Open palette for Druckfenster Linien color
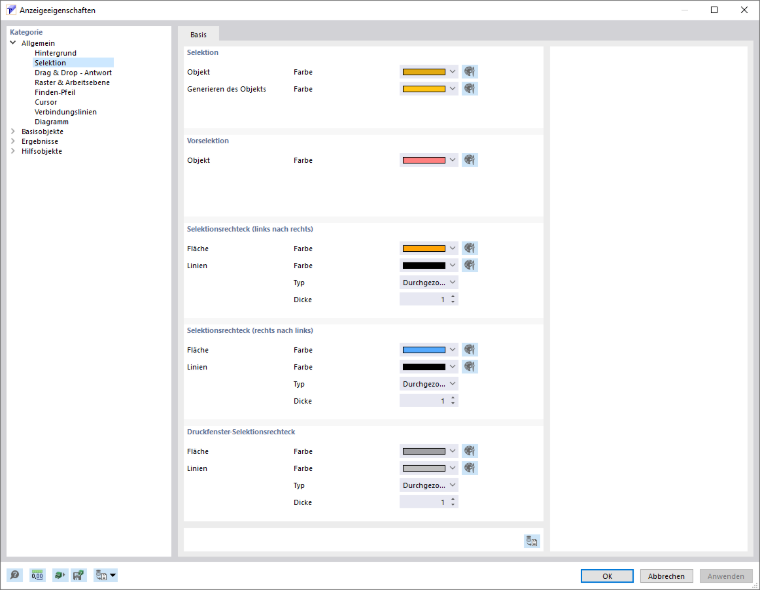Screen dimensions: 760x590 (470, 468)
